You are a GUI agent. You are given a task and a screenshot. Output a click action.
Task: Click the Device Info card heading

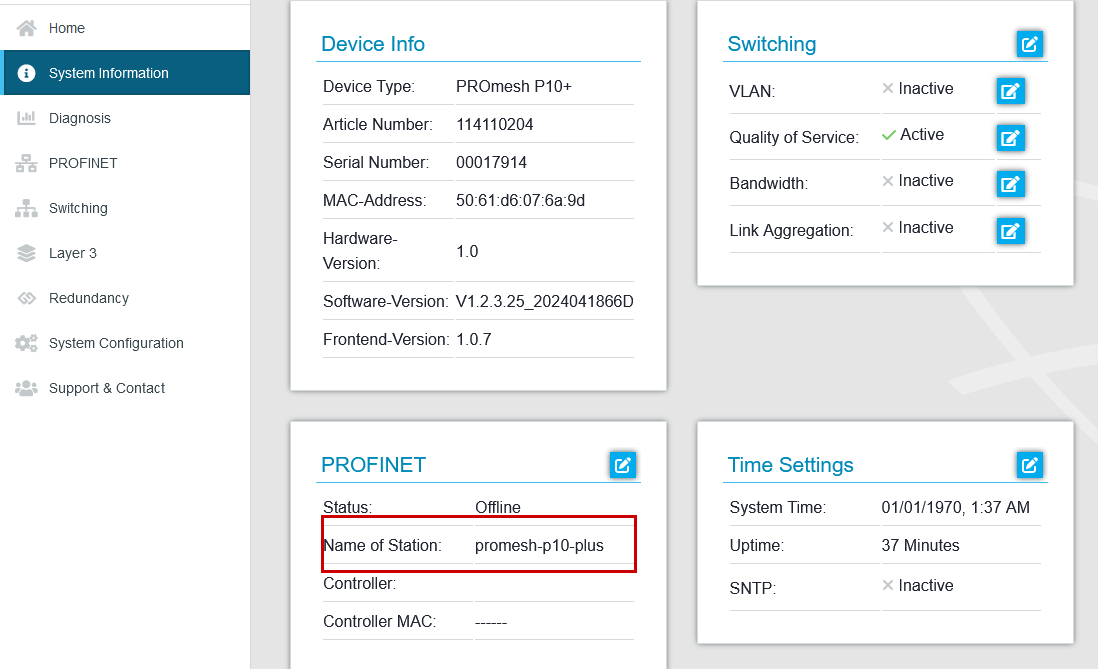coord(373,44)
